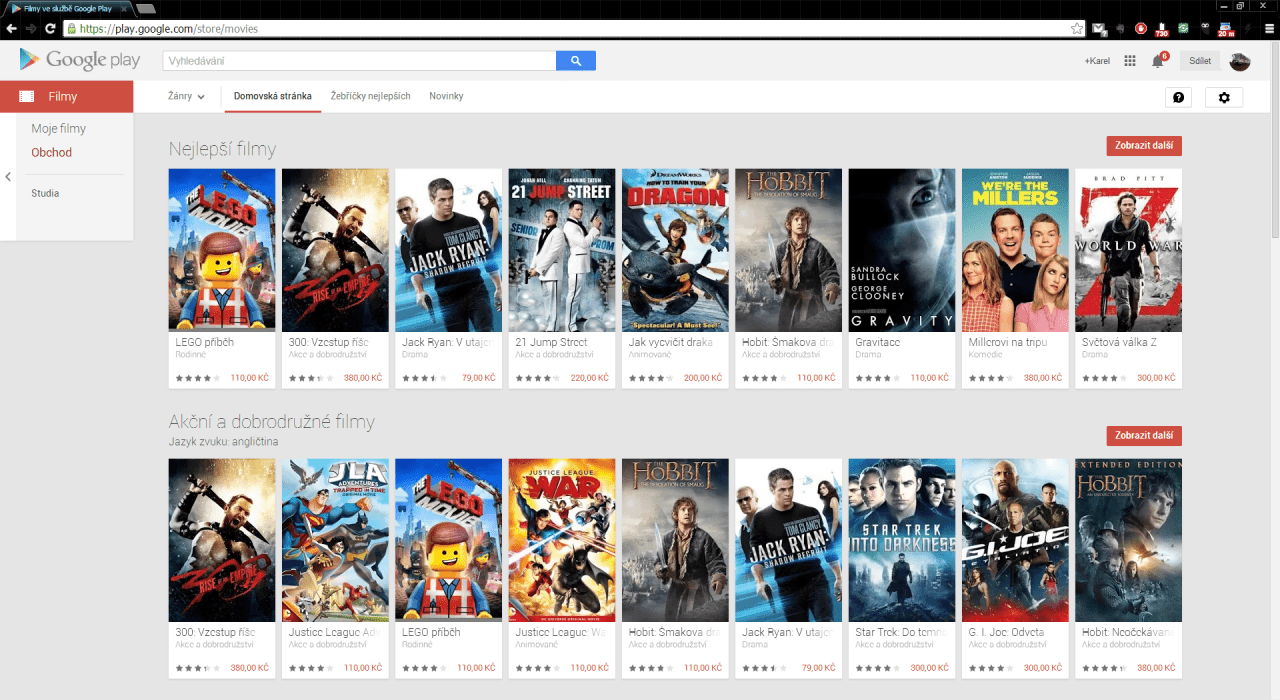Open the Google apps grid
1280x700 pixels.
pyautogui.click(x=1130, y=61)
